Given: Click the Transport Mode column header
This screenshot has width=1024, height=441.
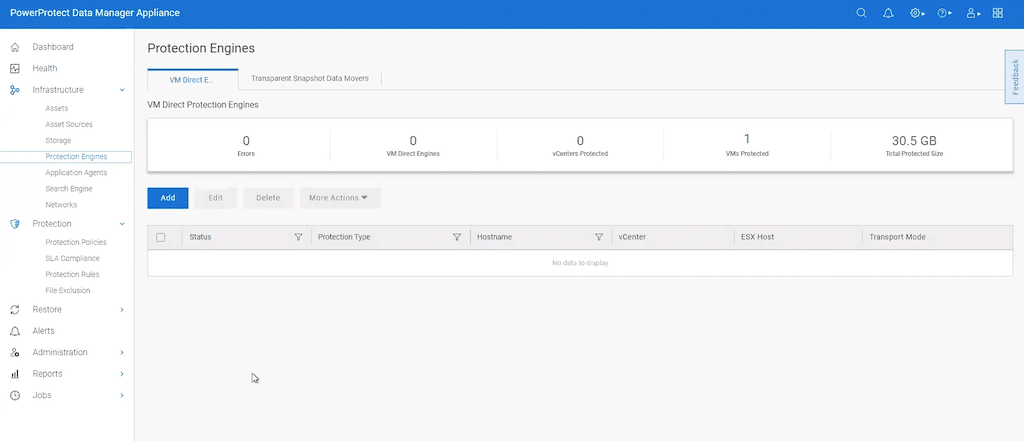Looking at the screenshot, I should 897,237.
